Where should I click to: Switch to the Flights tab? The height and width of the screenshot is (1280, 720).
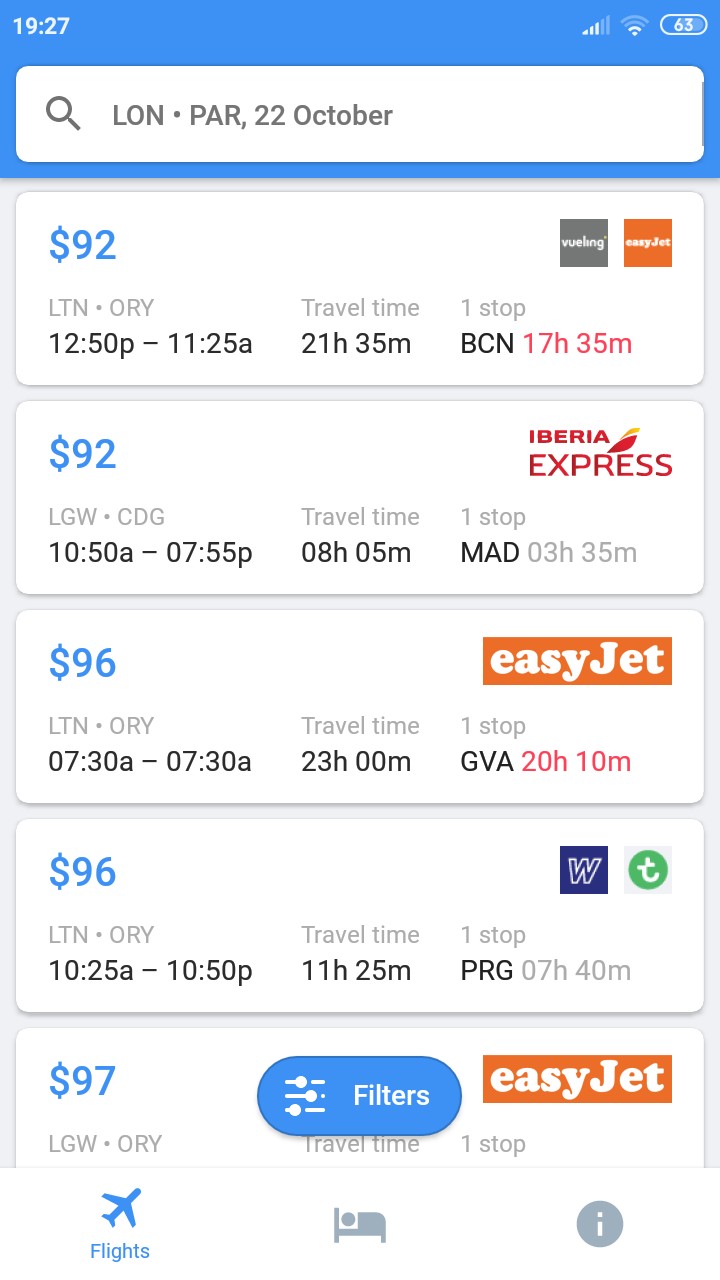(120, 1224)
